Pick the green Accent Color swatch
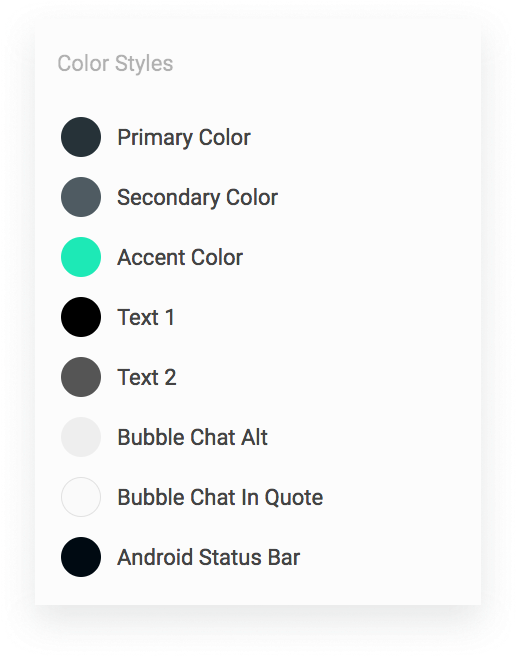Viewport: 516px width, 656px height. [81, 257]
